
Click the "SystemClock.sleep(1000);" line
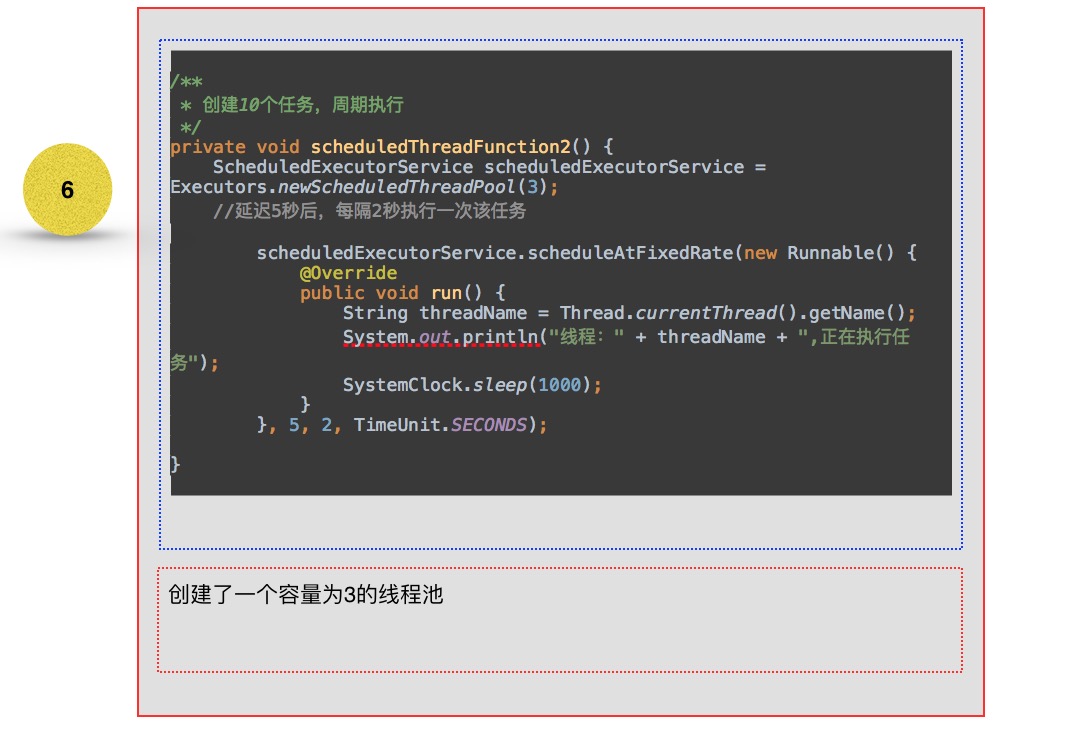(472, 385)
